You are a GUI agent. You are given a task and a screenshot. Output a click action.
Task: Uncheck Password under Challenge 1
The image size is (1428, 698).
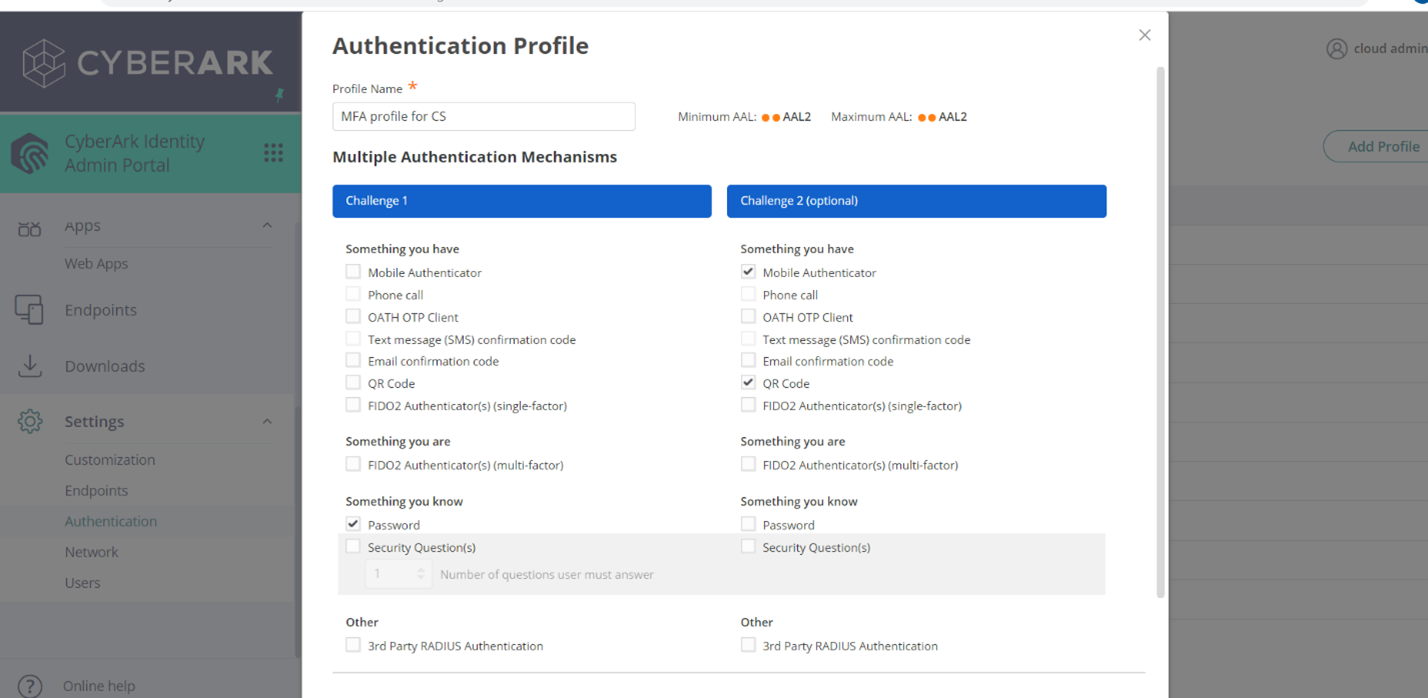pos(353,524)
